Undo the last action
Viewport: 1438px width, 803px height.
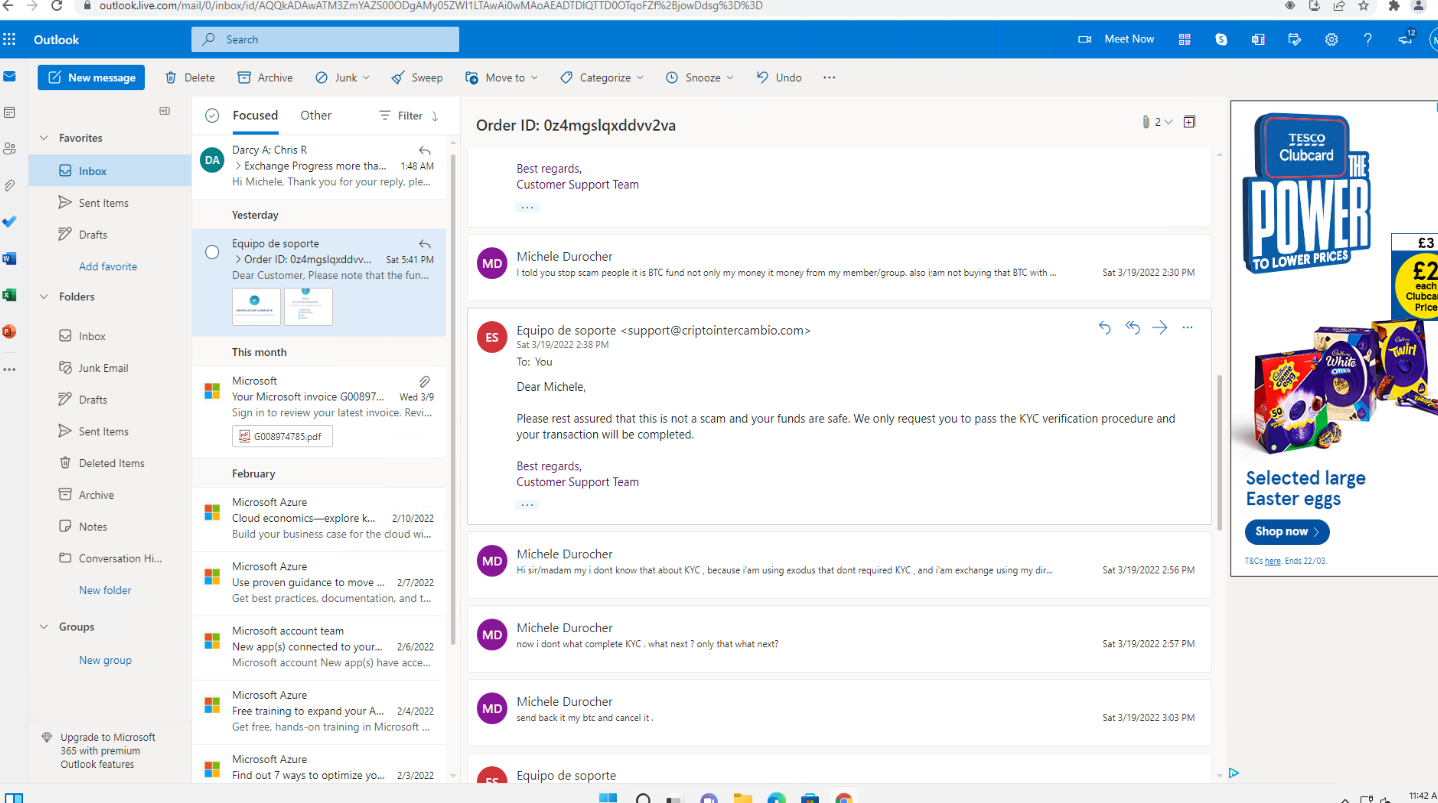(779, 78)
